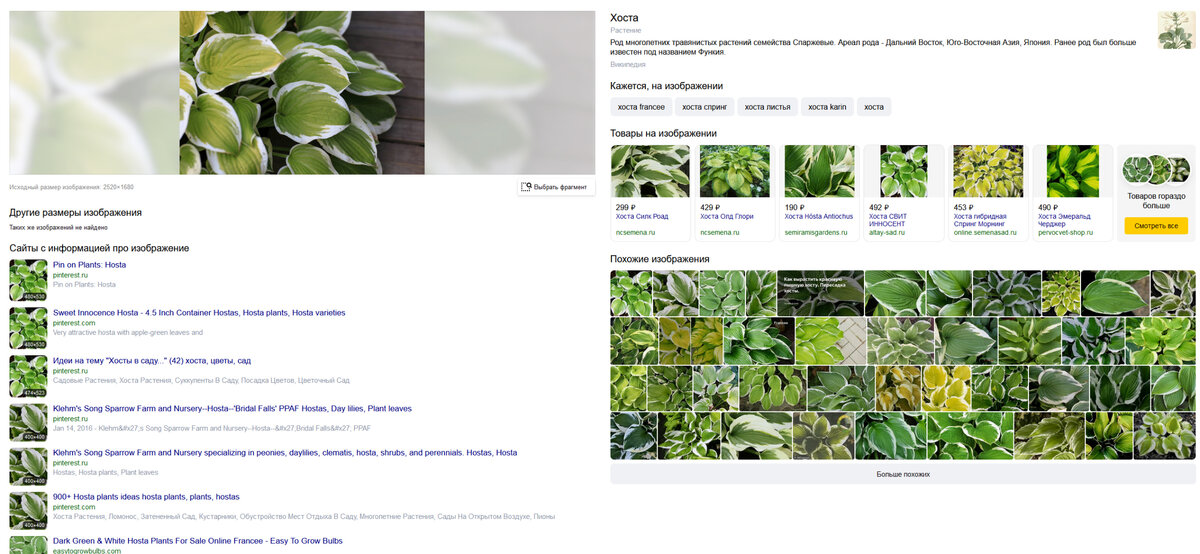This screenshot has height=554, width=1200.
Task: Open the 'Хоста Эмеральд Чарджер' product image
Action: 1072,171
